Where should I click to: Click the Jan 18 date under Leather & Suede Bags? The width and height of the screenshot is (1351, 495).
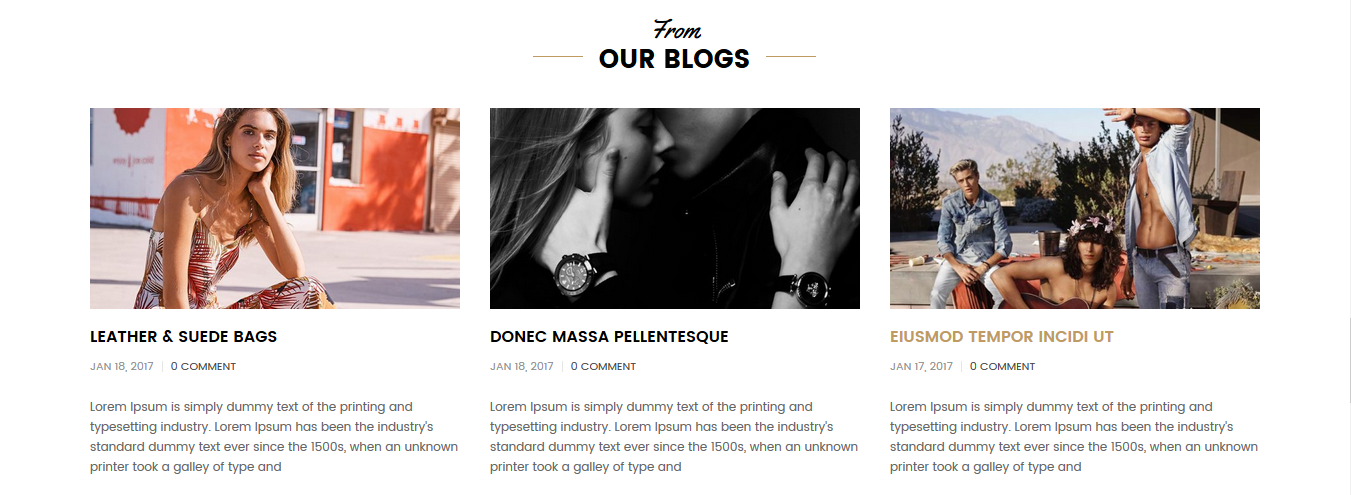pyautogui.click(x=122, y=367)
